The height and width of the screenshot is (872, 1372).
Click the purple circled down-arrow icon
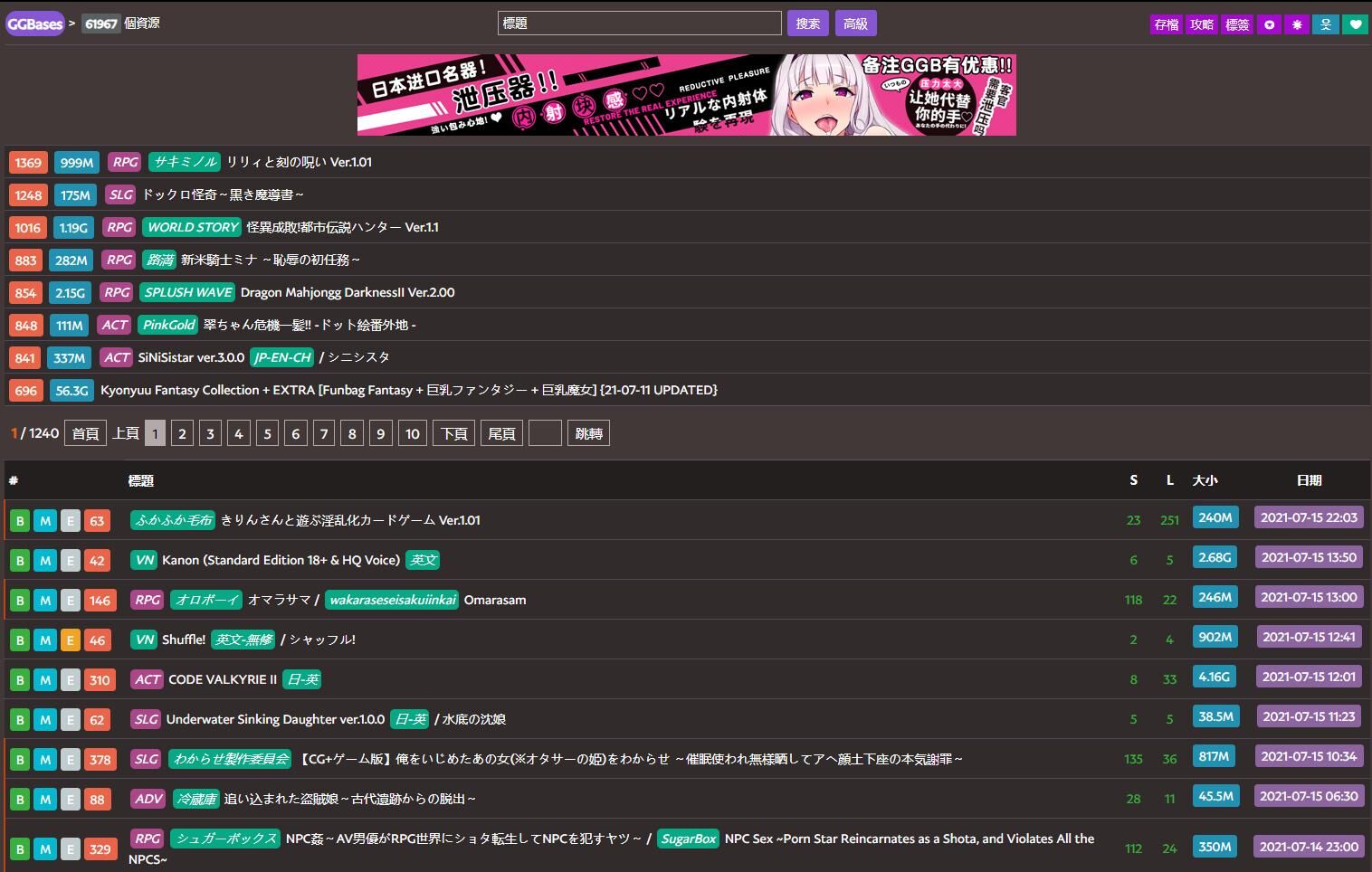pyautogui.click(x=1269, y=24)
